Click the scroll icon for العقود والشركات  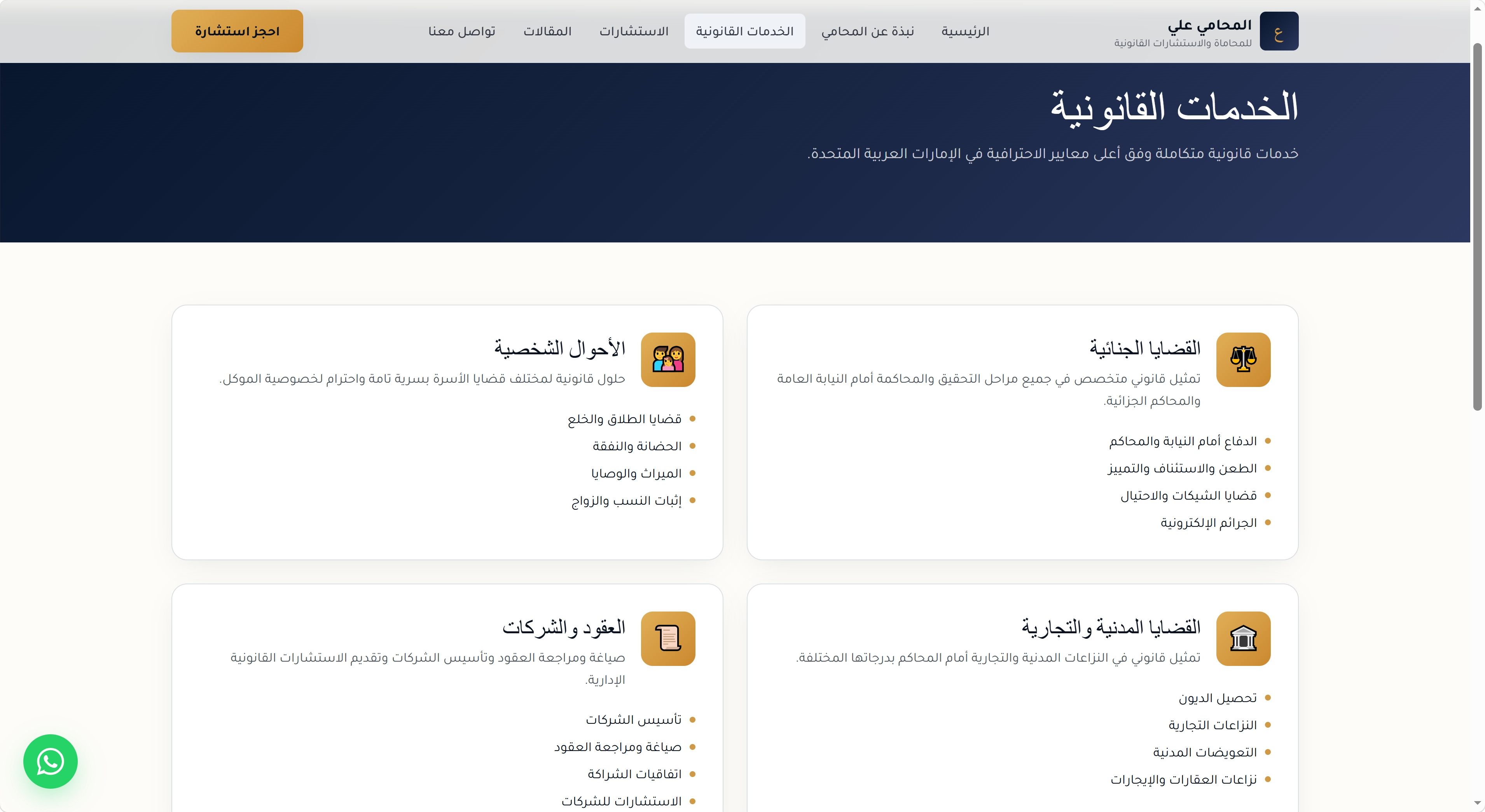tap(667, 638)
